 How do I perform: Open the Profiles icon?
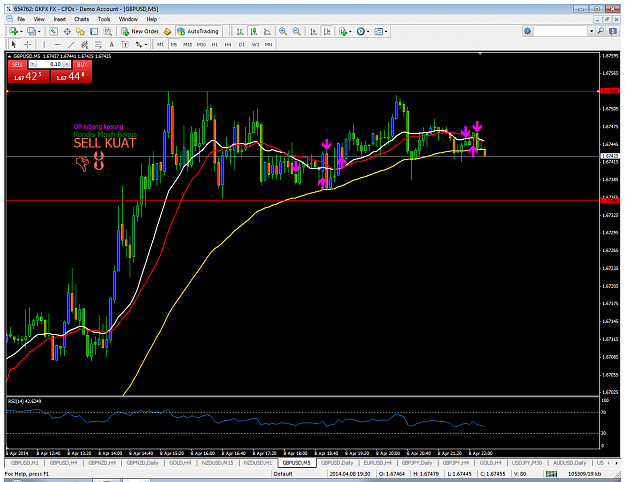31,31
